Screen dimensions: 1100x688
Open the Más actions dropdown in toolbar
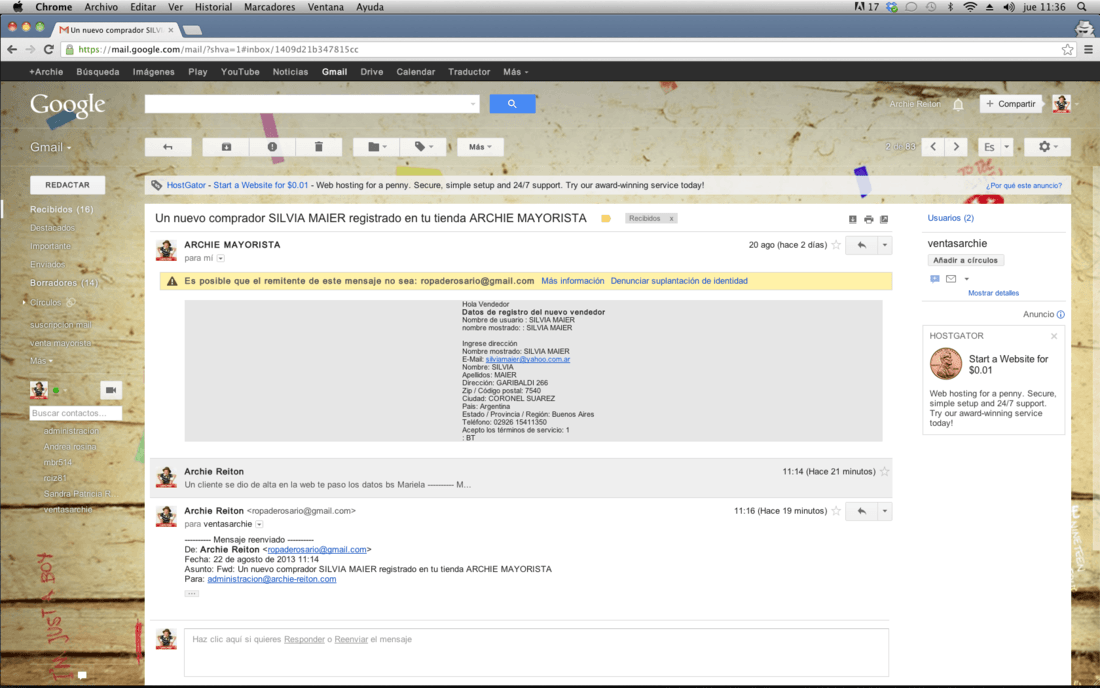tap(481, 147)
